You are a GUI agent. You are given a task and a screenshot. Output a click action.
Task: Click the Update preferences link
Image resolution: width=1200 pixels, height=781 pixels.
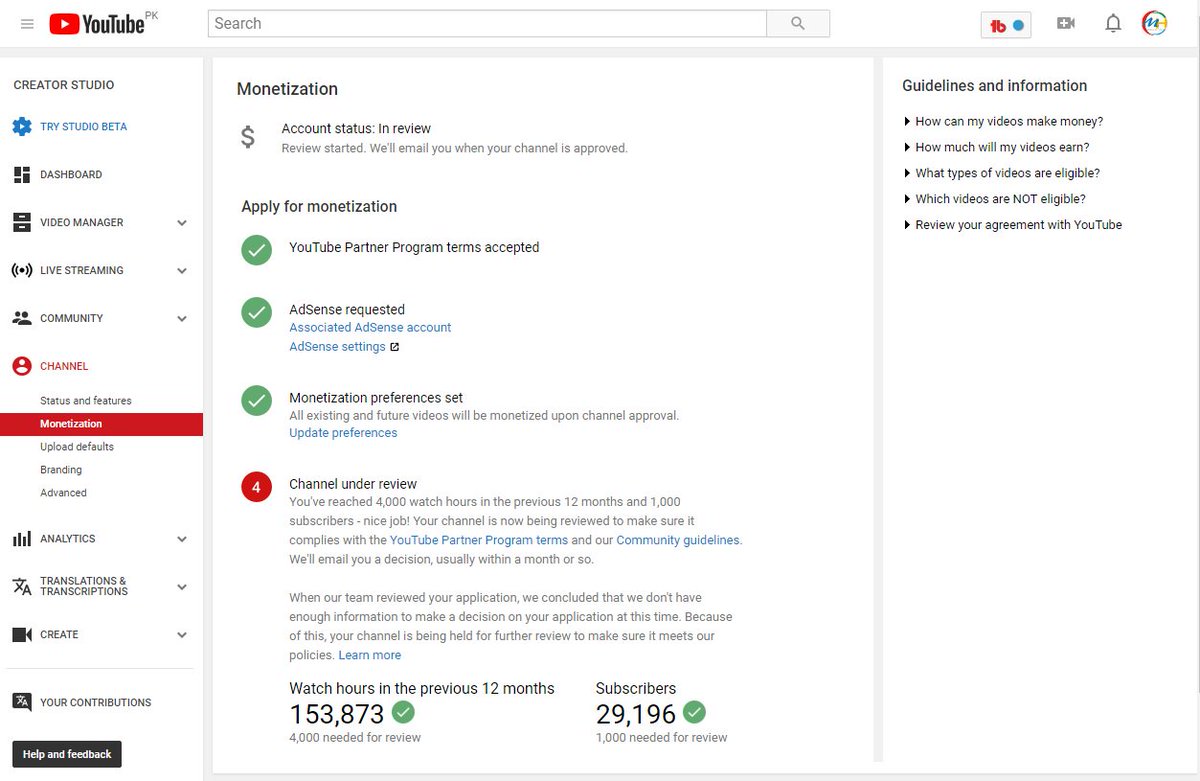pos(343,433)
